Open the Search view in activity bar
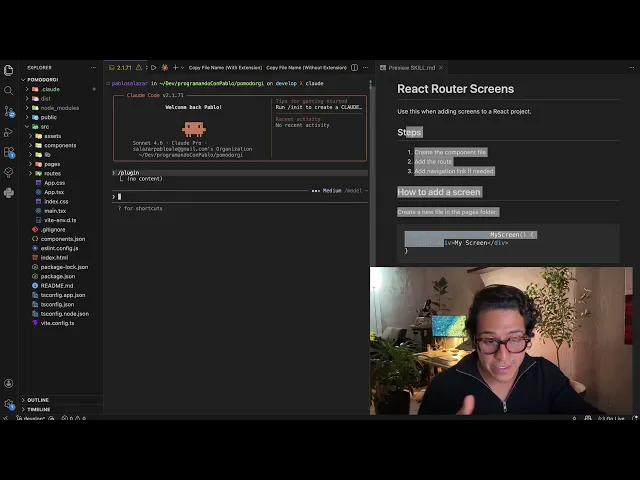This screenshot has width=640, height=480. click(9, 90)
